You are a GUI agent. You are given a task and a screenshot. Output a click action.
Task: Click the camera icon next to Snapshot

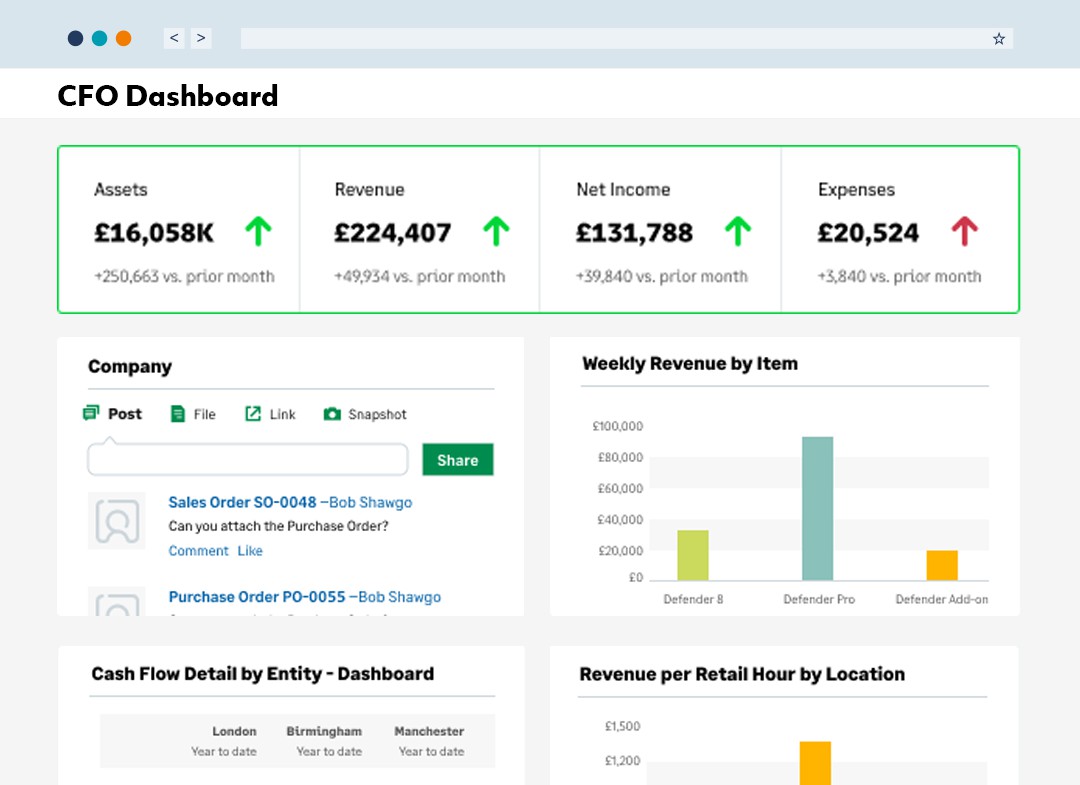click(x=333, y=413)
